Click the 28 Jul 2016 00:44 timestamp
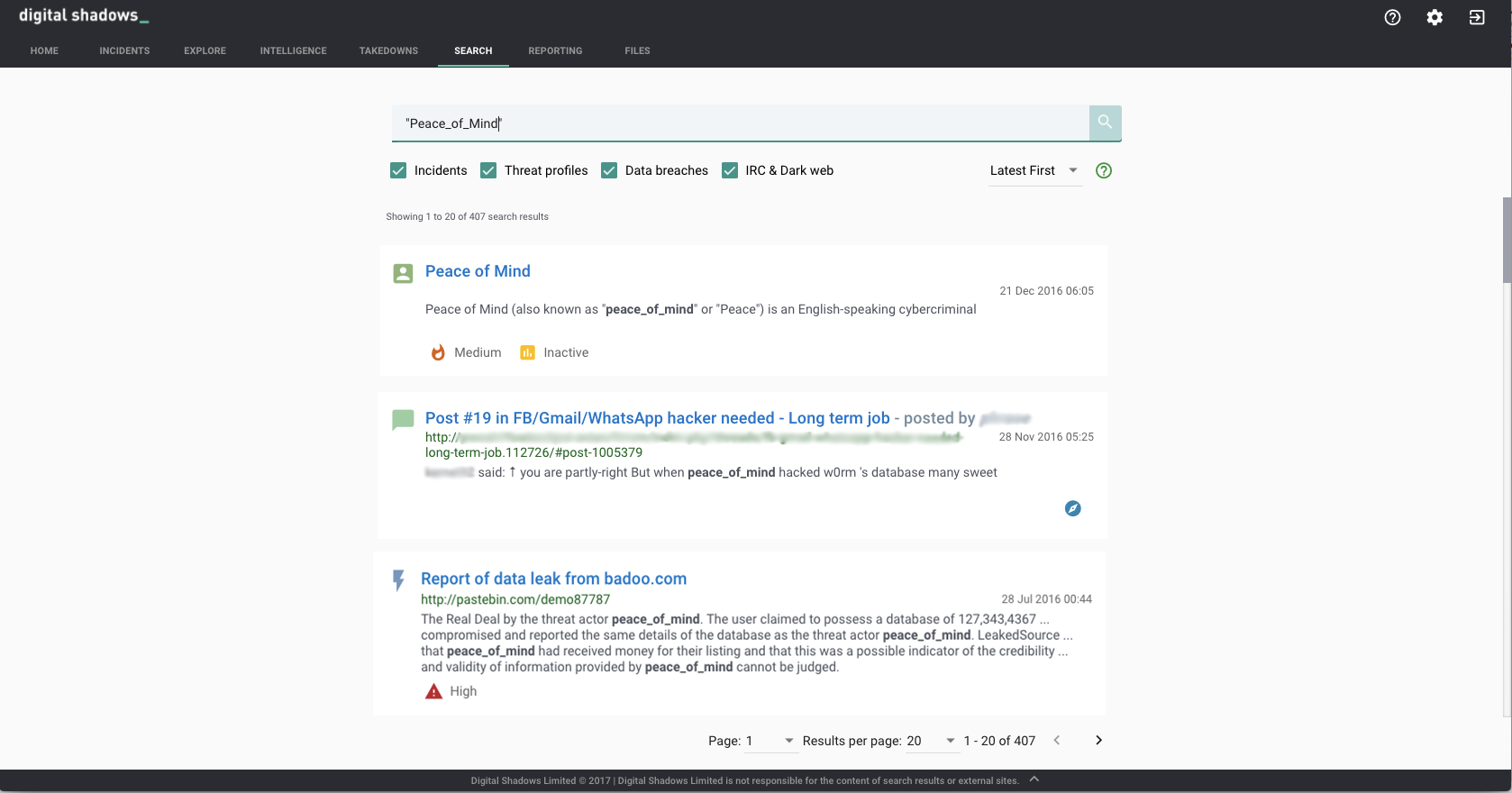 (1046, 599)
